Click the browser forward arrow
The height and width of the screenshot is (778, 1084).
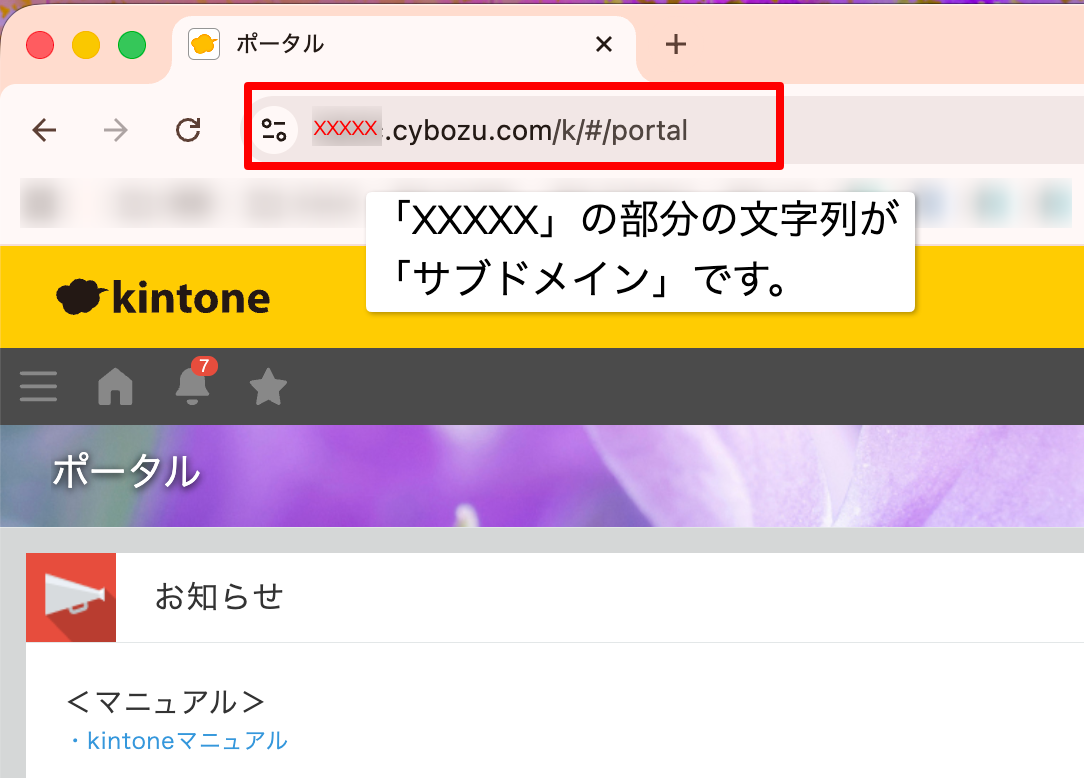[115, 129]
